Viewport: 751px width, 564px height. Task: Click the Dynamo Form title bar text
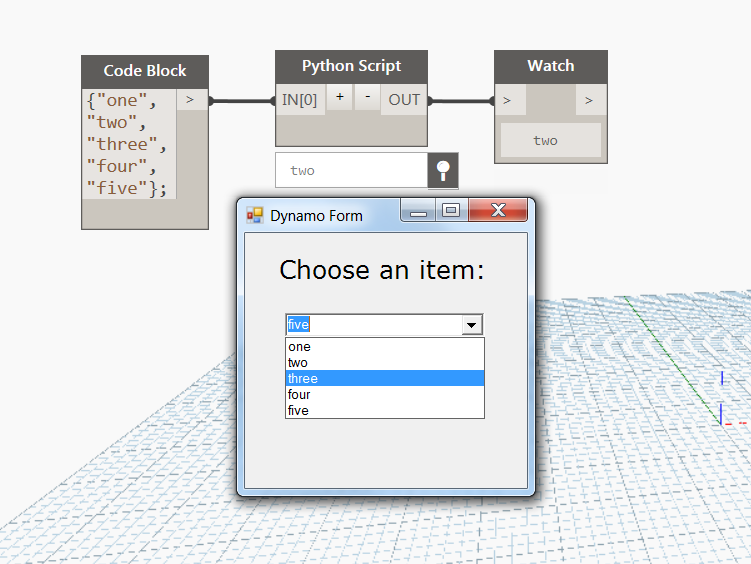click(316, 216)
